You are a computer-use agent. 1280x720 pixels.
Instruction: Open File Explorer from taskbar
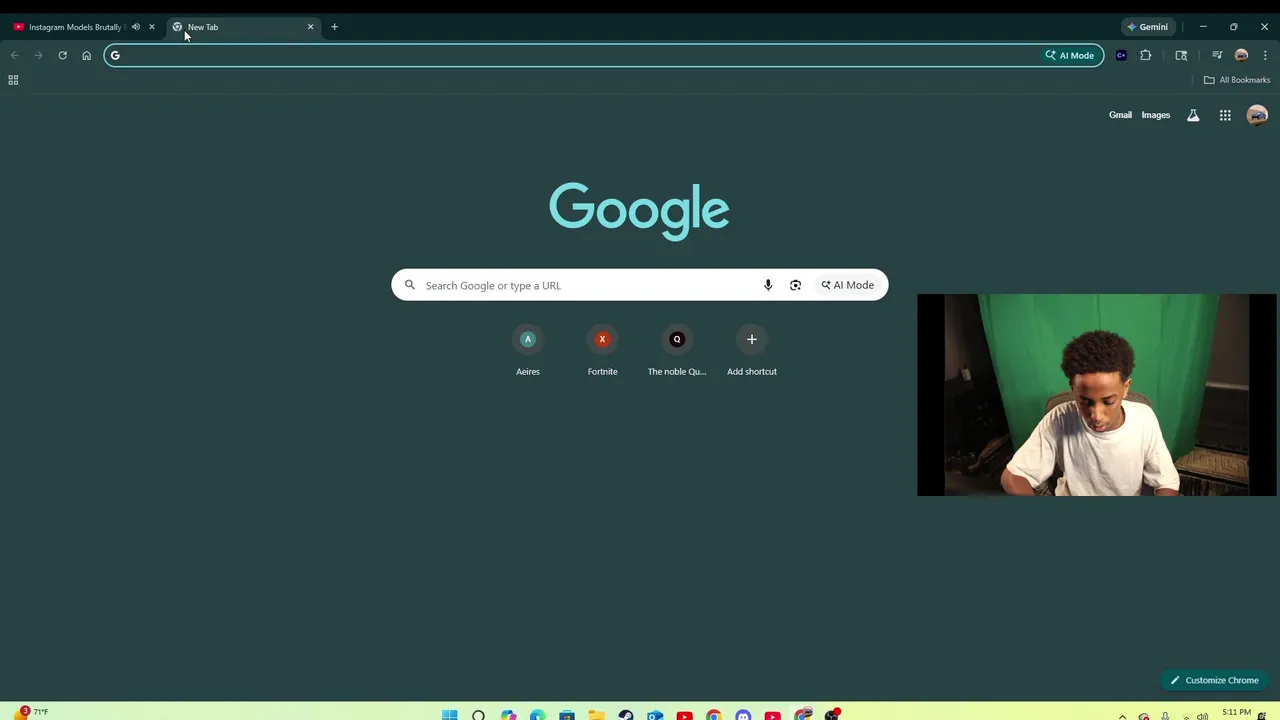point(596,715)
